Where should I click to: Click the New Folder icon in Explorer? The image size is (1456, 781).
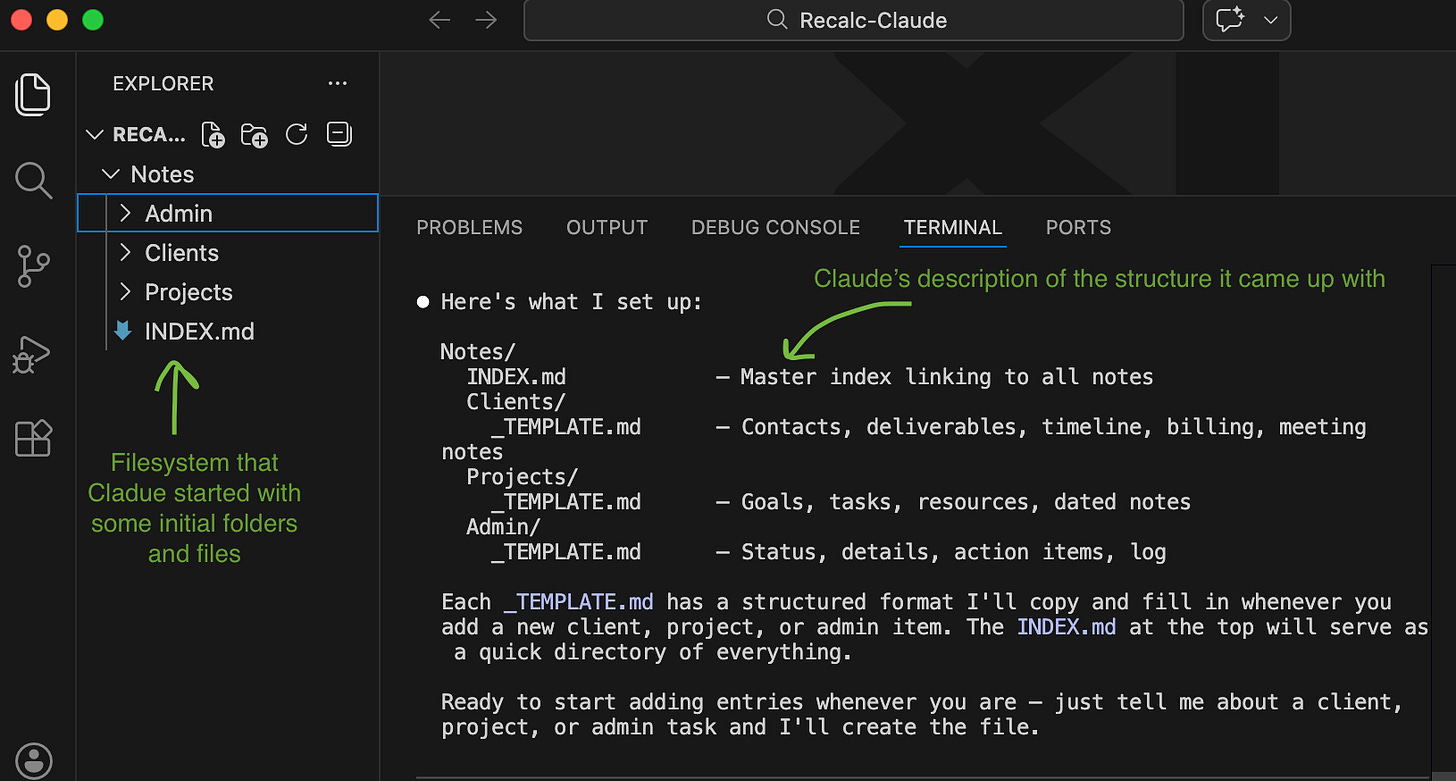[x=254, y=135]
